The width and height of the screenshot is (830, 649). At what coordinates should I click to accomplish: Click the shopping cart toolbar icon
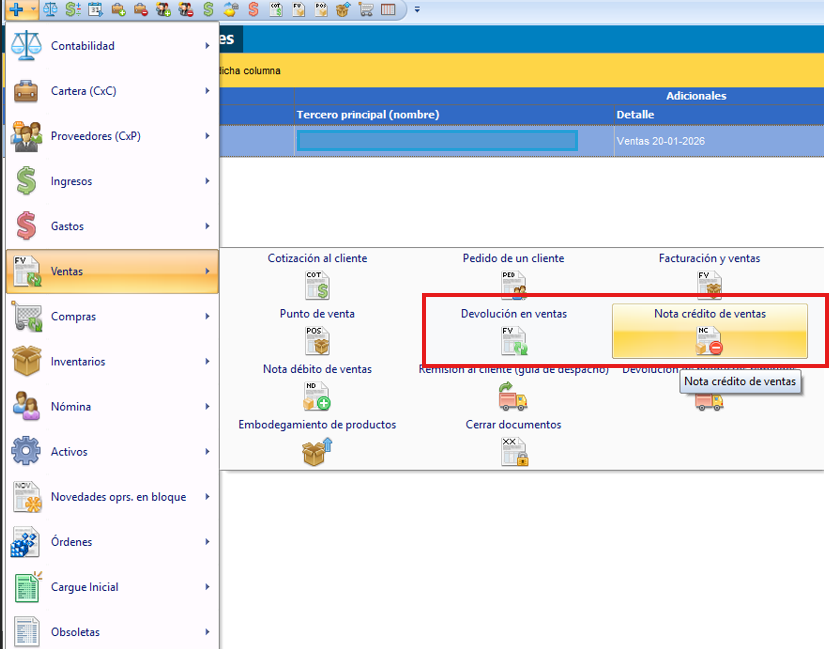(366, 10)
